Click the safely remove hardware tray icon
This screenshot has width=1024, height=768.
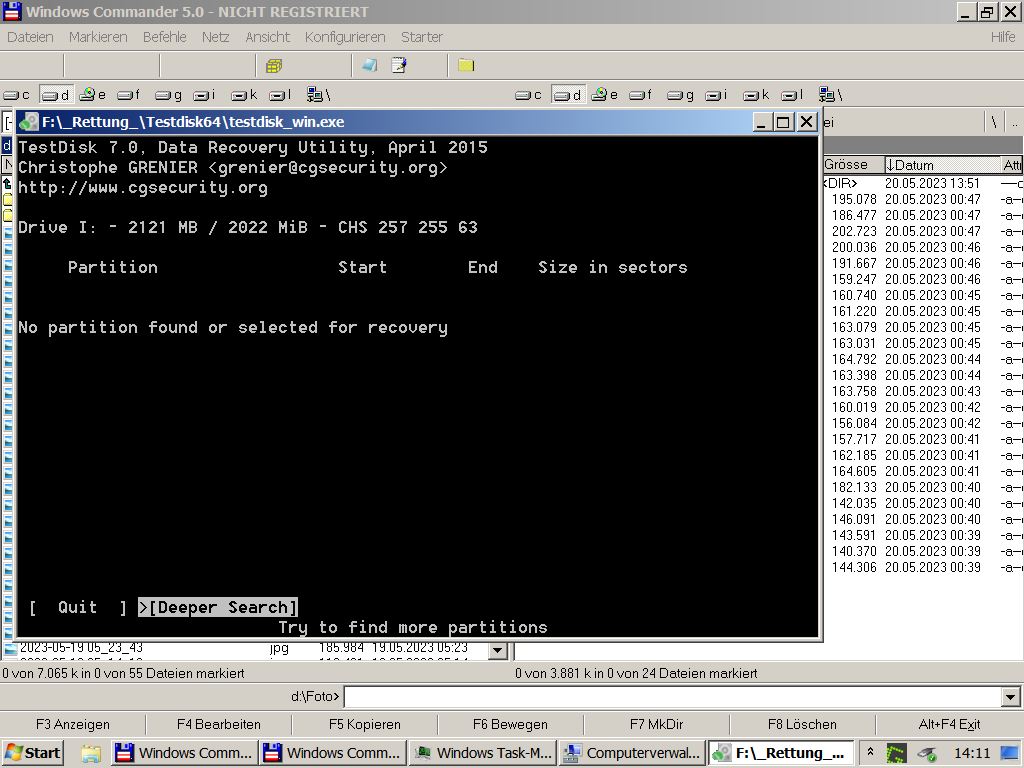click(x=926, y=754)
